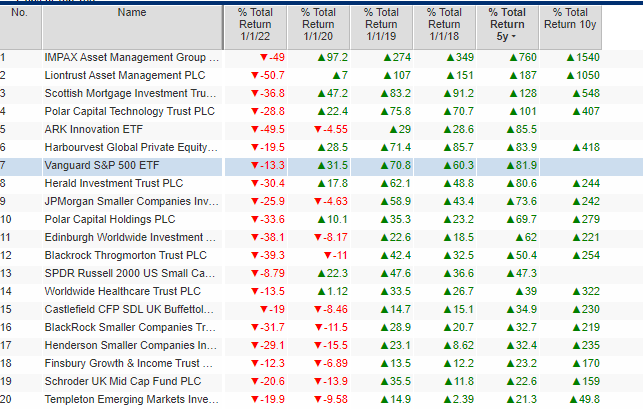Click Worldwide Healthcare 1/1/20 return 1.12

[333, 292]
